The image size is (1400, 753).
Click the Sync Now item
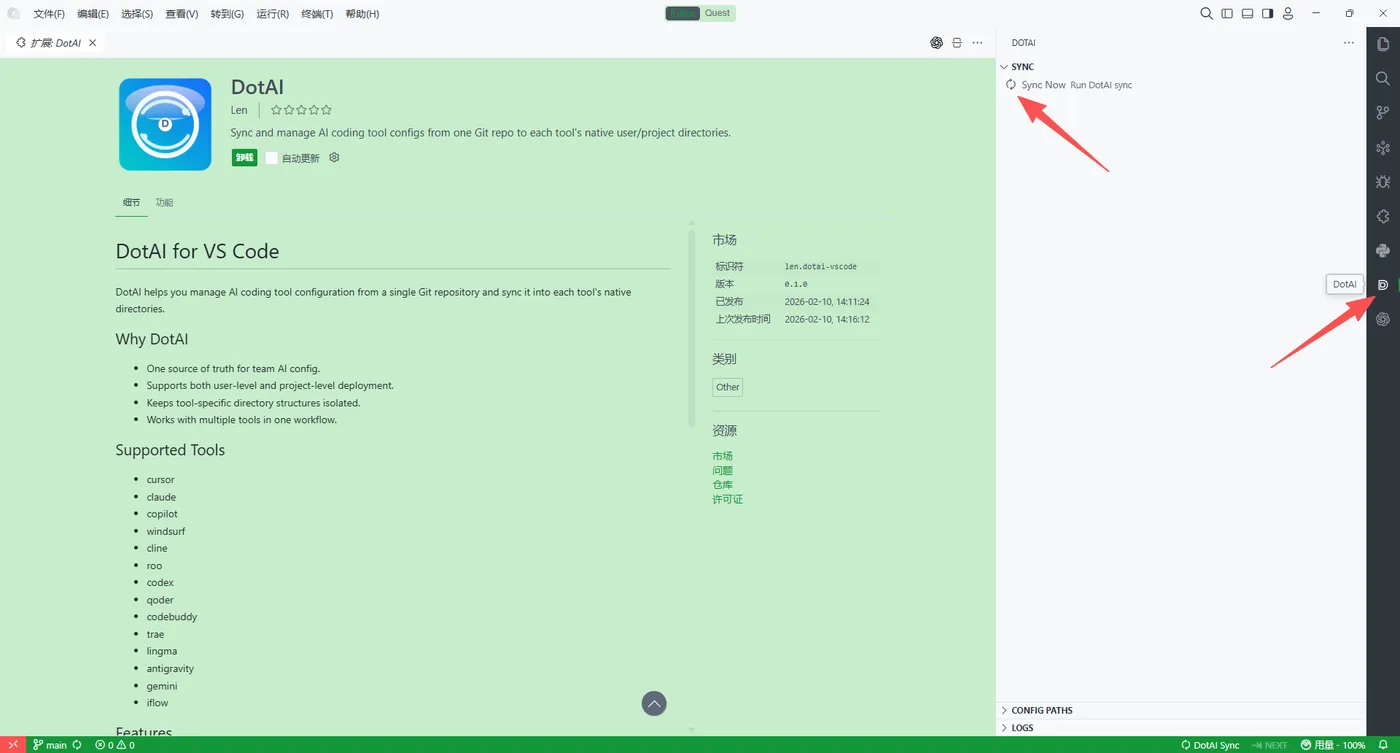[1181, 85]
